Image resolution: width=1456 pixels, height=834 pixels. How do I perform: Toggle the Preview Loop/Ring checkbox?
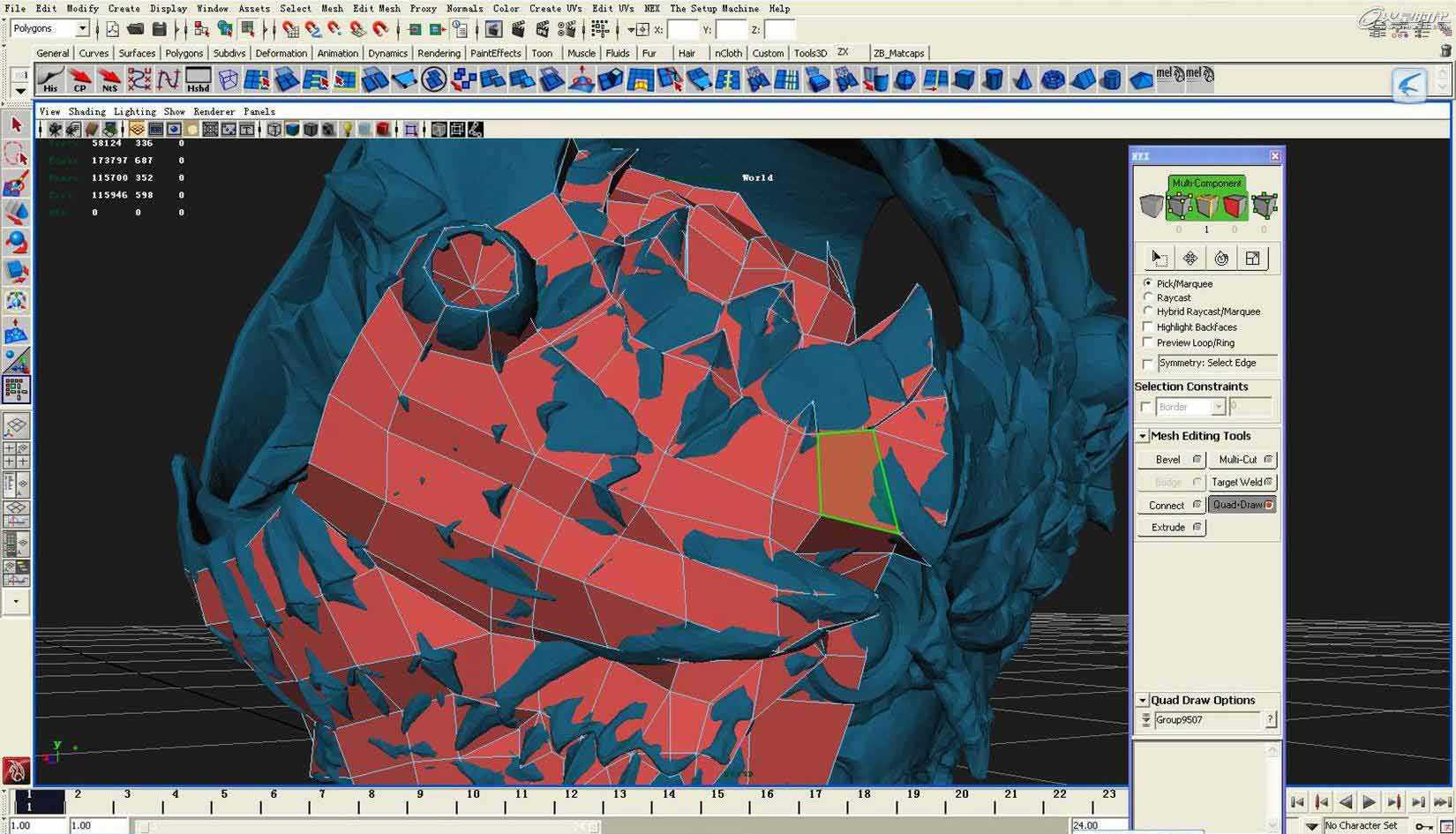[x=1148, y=342]
